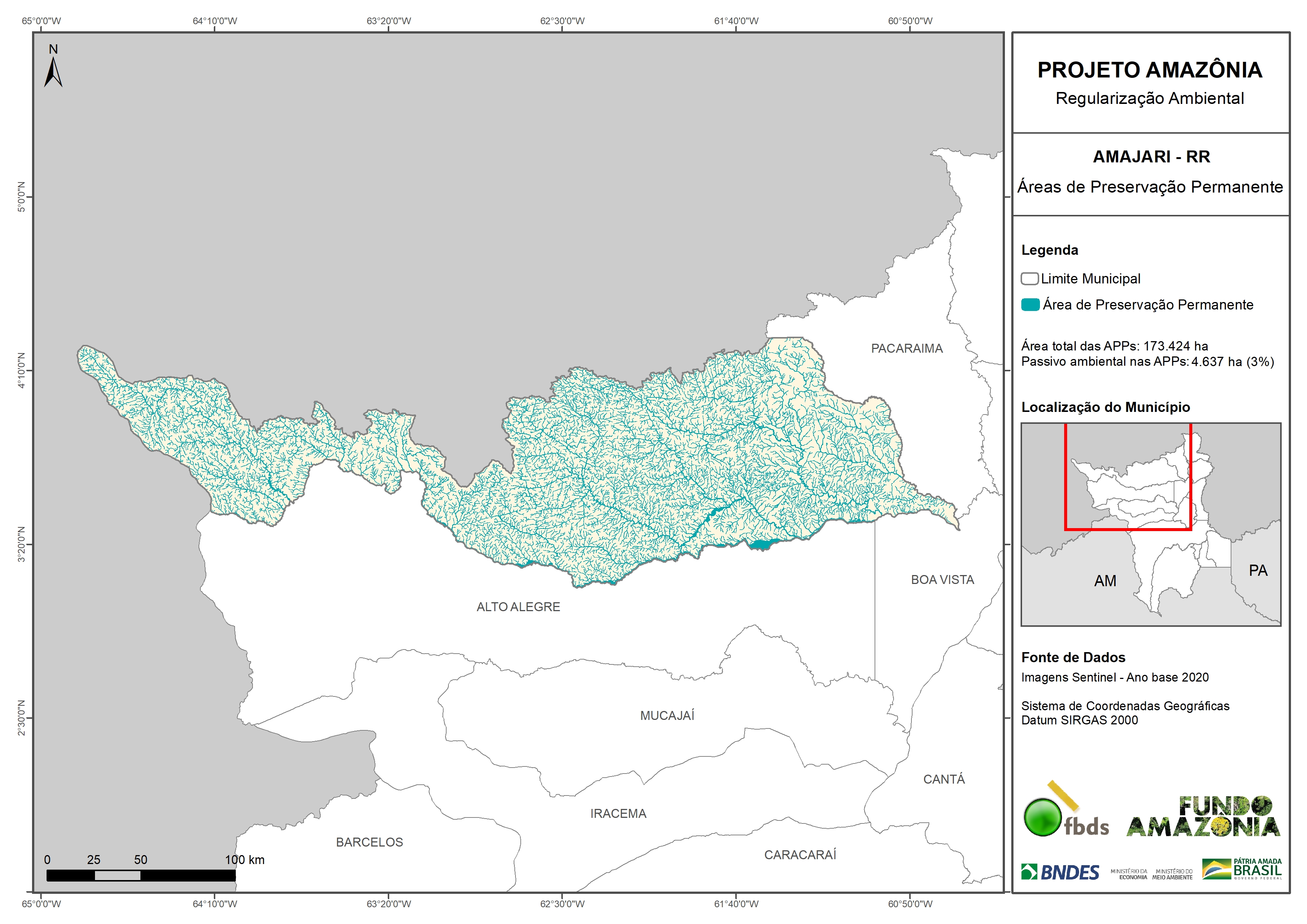Click the BNDES logo
The height and width of the screenshot is (924, 1307).
pyautogui.click(x=1060, y=871)
